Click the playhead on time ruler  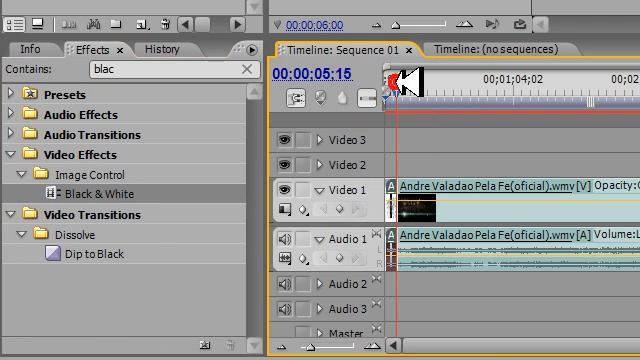(395, 83)
